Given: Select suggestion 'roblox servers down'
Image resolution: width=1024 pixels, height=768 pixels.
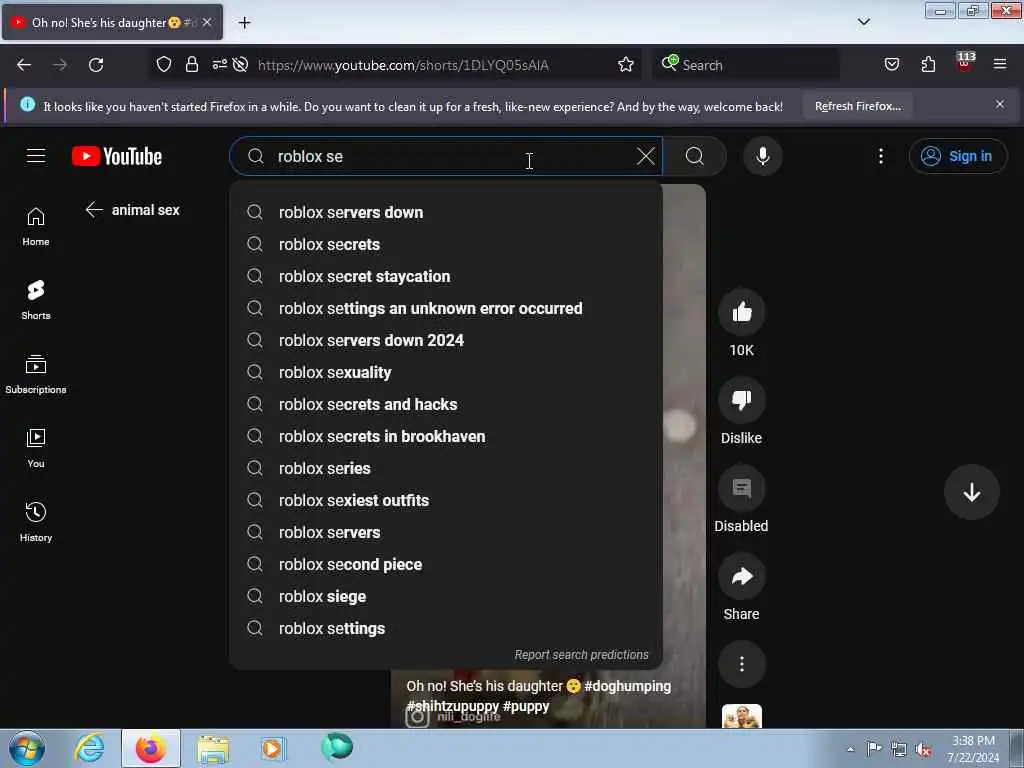Looking at the screenshot, I should tap(445, 212).
